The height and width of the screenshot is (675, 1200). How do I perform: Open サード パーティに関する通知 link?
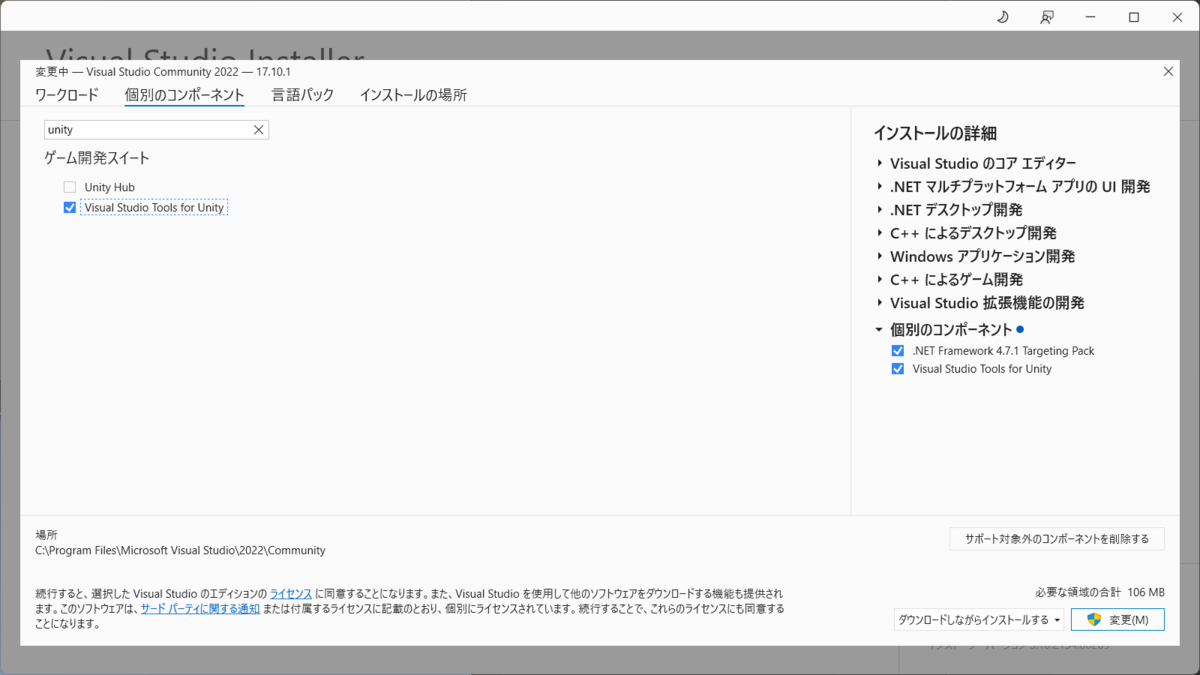pos(200,608)
